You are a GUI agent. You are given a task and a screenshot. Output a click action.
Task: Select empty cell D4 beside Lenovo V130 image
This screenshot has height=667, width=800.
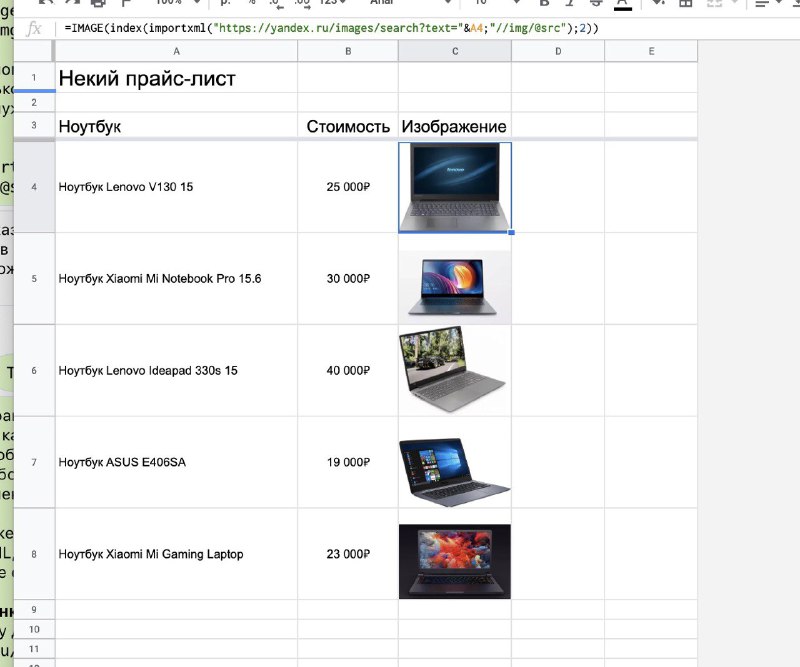(x=558, y=187)
